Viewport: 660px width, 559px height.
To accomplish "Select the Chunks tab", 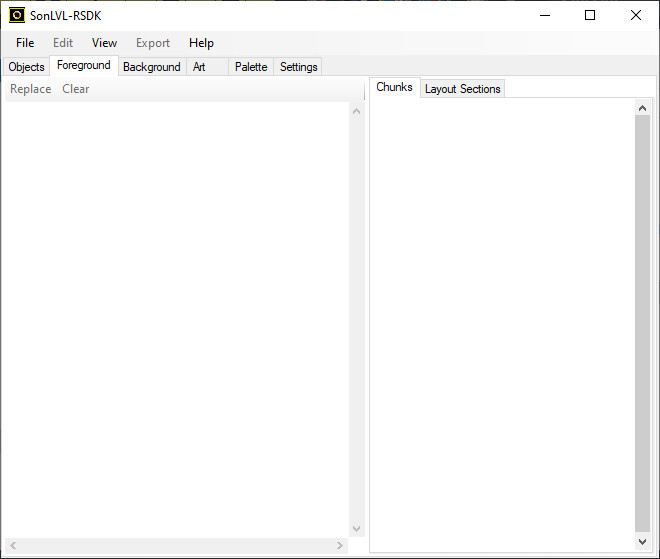I will coord(394,88).
